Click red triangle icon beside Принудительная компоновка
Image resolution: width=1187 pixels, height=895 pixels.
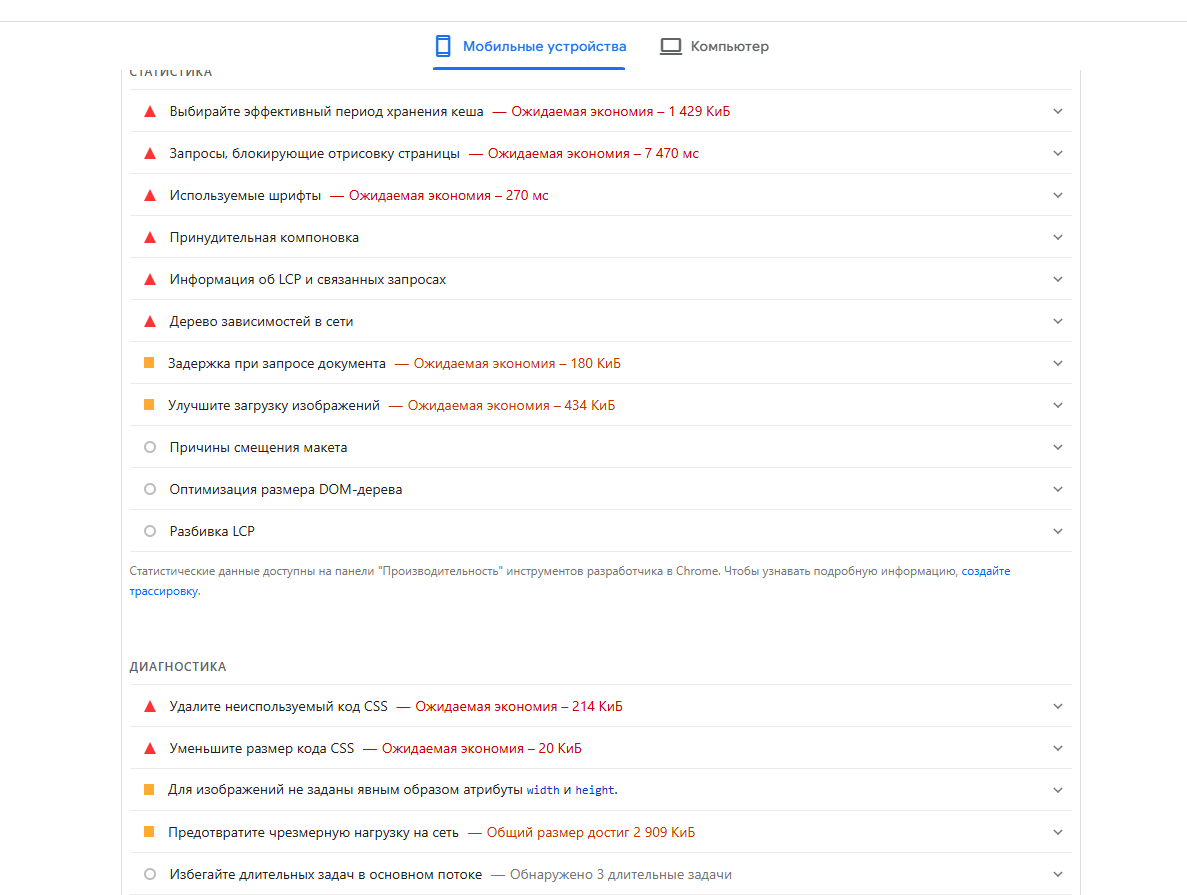click(x=150, y=237)
